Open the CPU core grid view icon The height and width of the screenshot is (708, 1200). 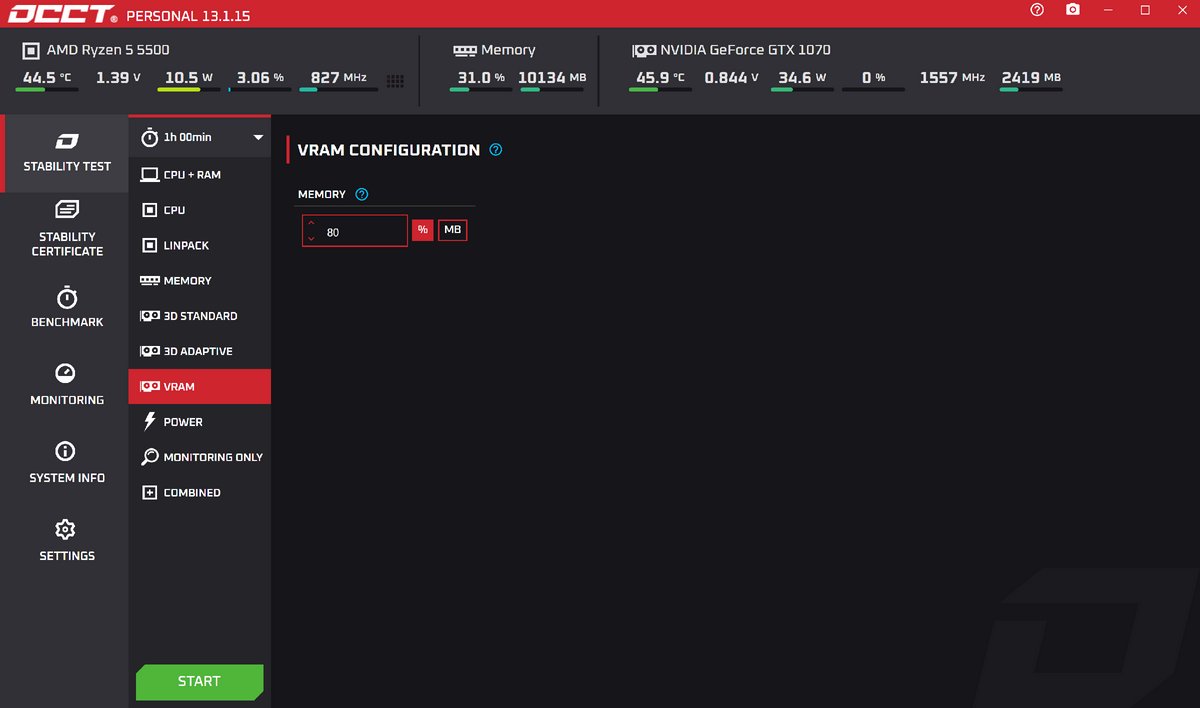point(395,81)
